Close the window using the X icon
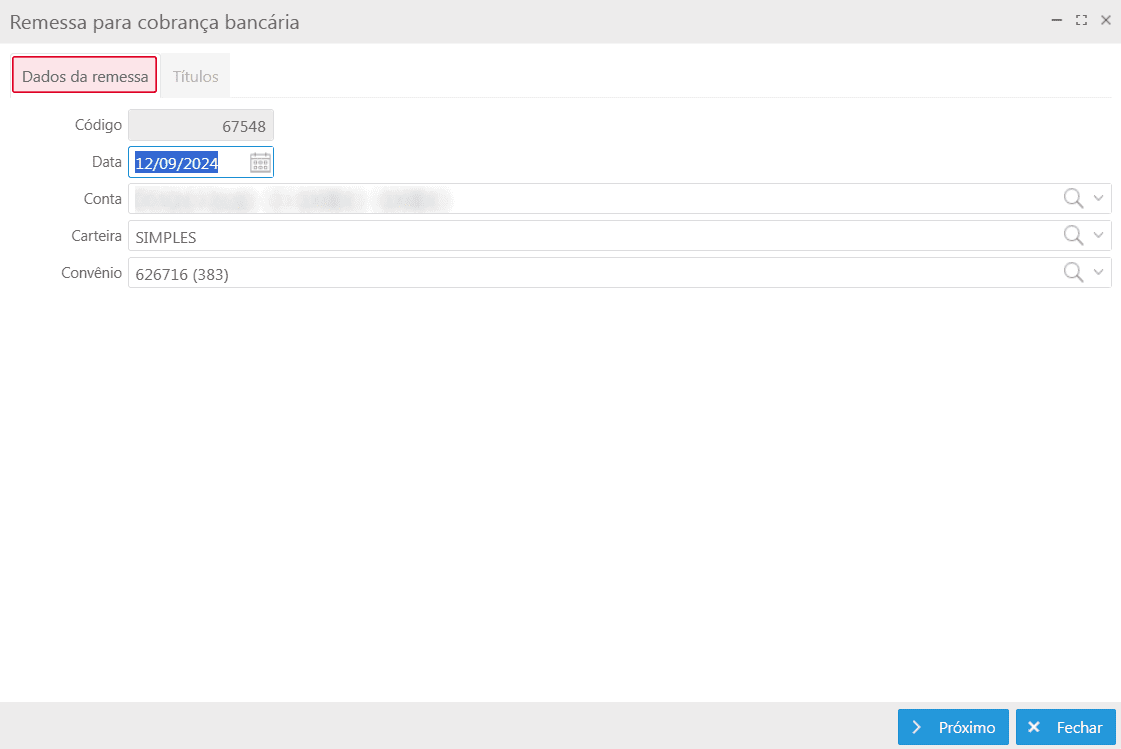This screenshot has width=1121, height=749. click(1106, 20)
